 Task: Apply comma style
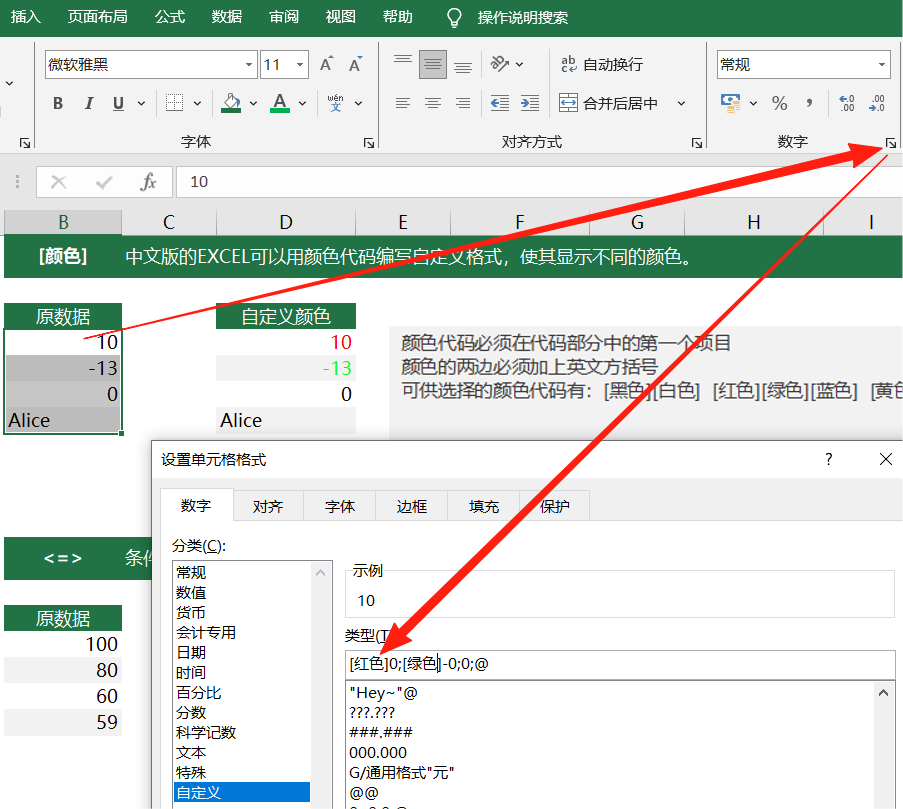[810, 104]
